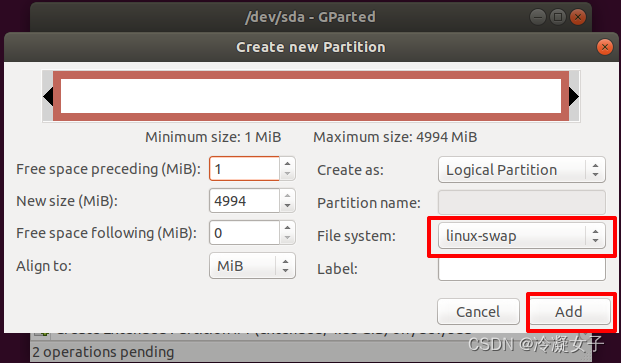Viewport: 621px width, 363px height.
Task: Click the disabled Partition name field
Action: 522,203
